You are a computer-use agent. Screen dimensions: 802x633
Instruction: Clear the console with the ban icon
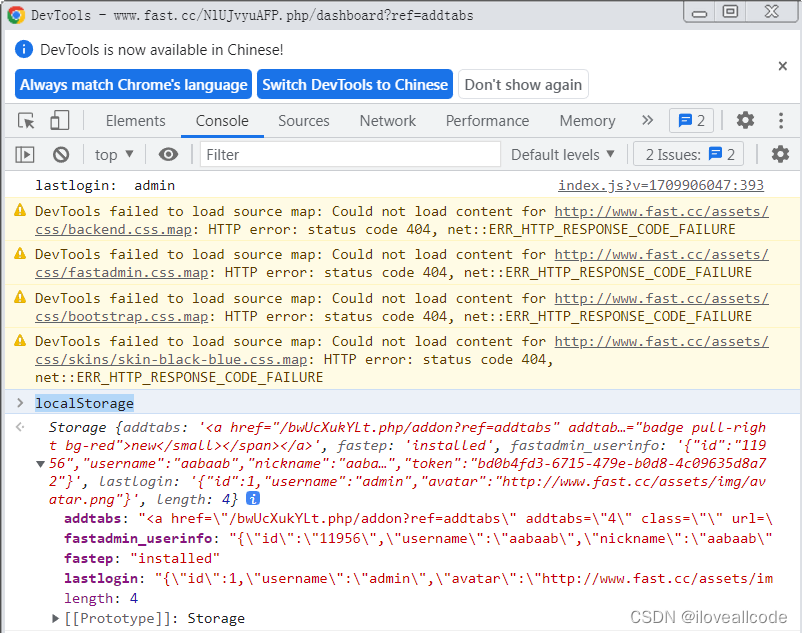pyautogui.click(x=61, y=154)
